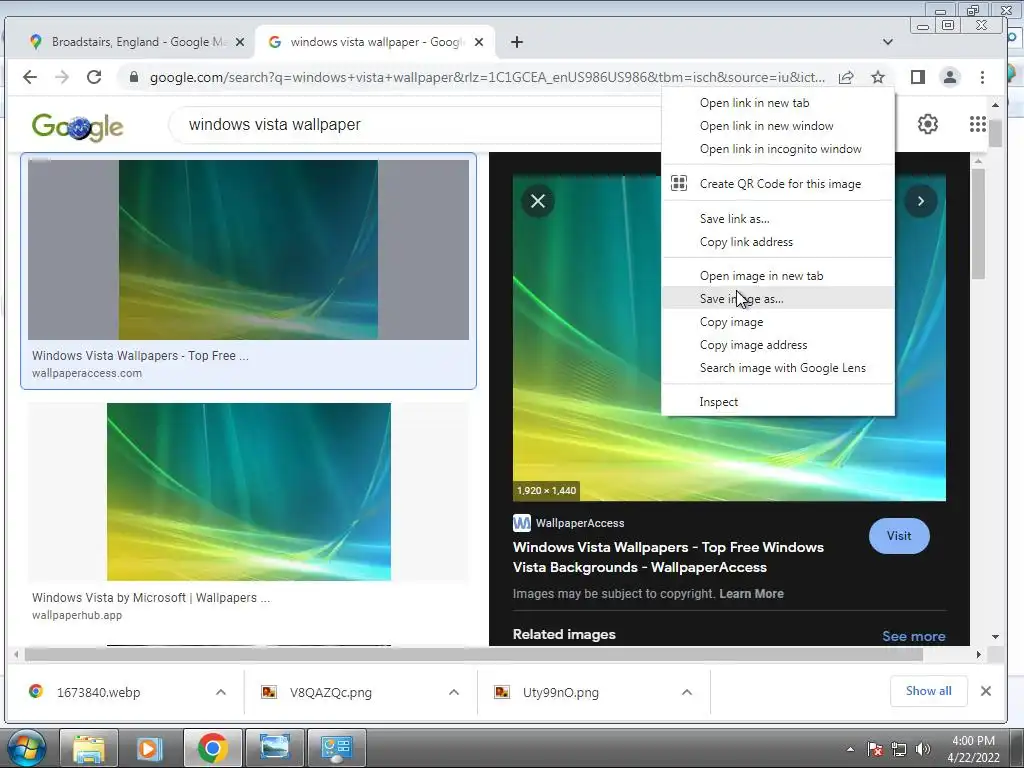Click the picture viewer taskbar icon
This screenshot has width=1024, height=768.
pos(275,748)
